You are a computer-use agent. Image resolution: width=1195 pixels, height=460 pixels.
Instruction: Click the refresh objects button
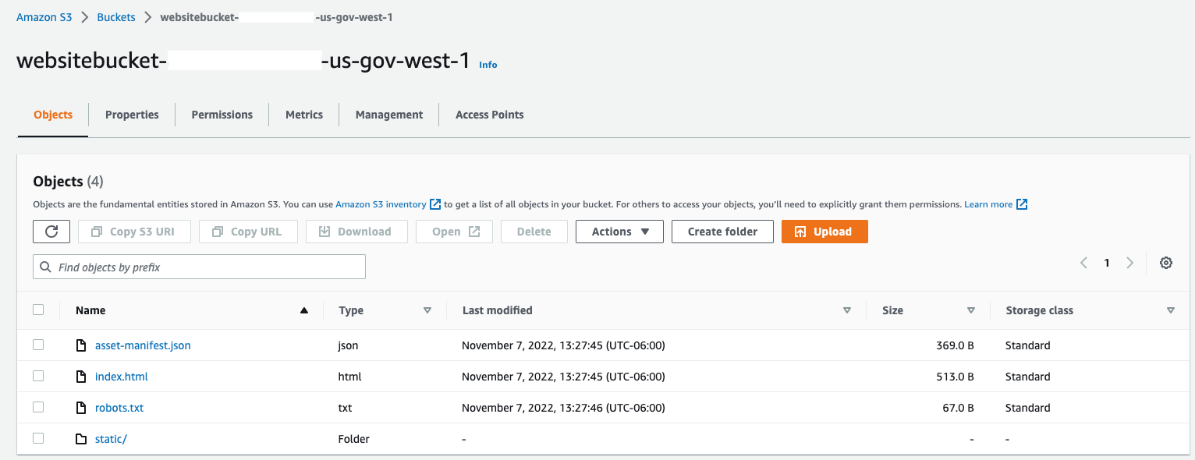[52, 232]
